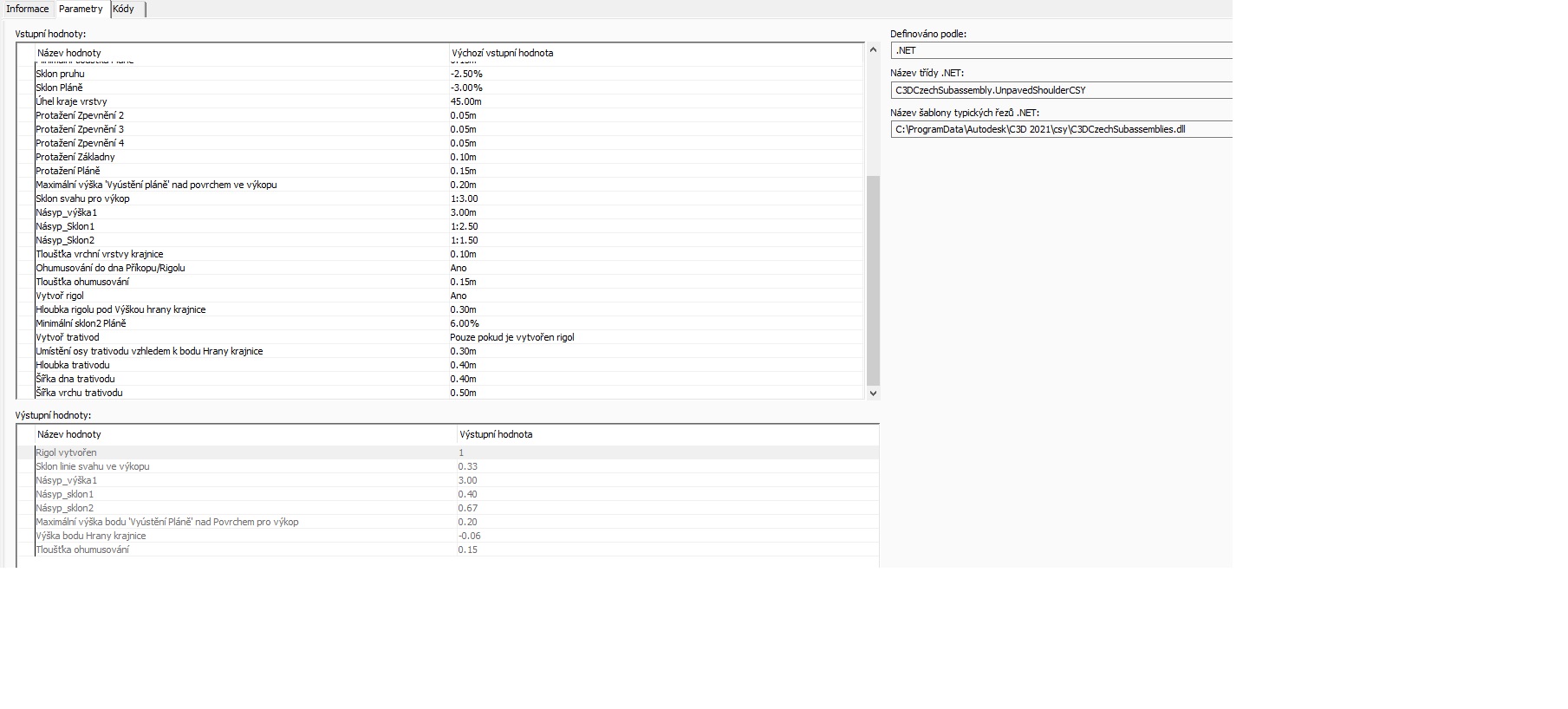Click scroll up arrow of input values list
The height and width of the screenshot is (709, 1568).
pos(873,50)
